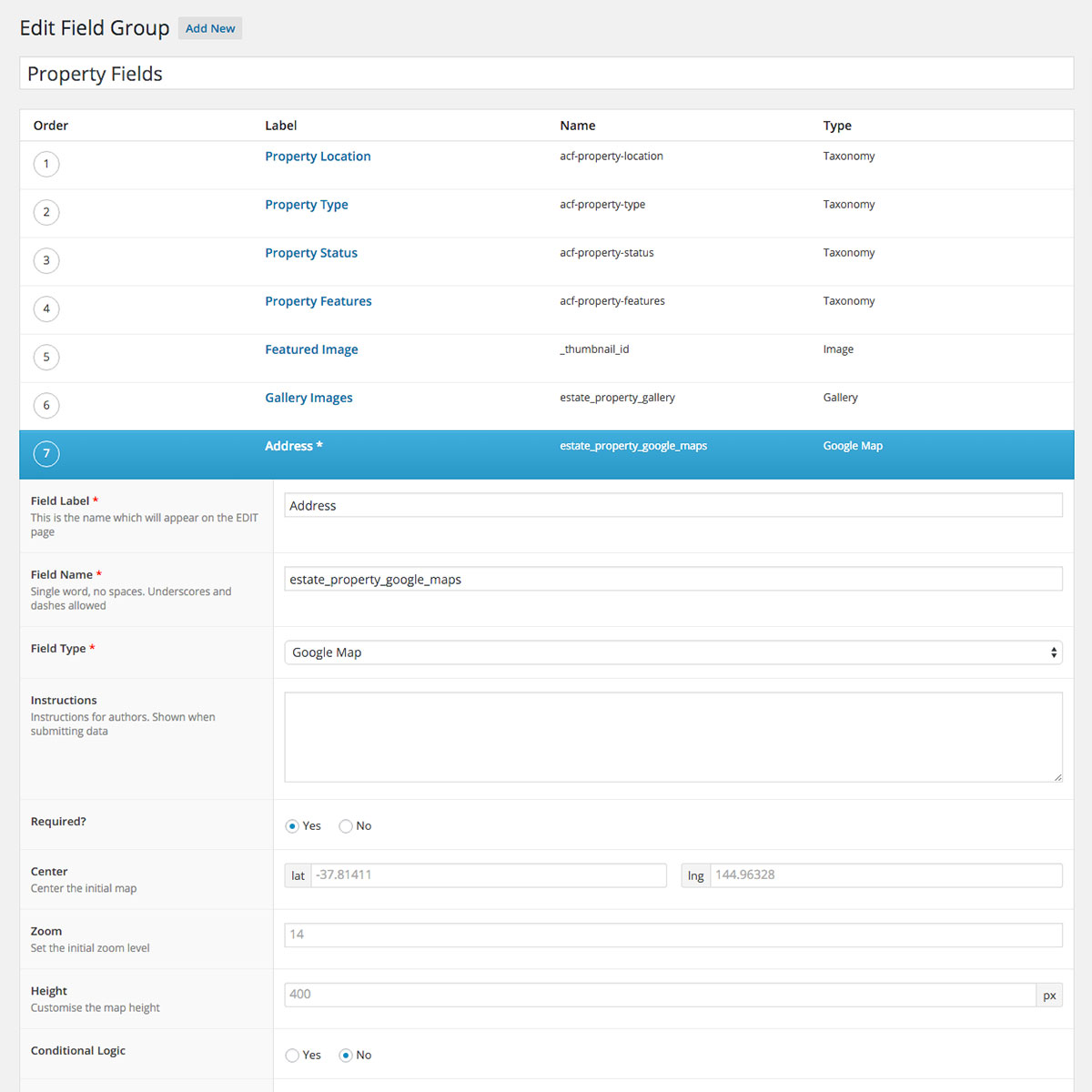Viewport: 1092px width, 1092px height.
Task: Click the order circle numbered 5
Action: click(46, 358)
